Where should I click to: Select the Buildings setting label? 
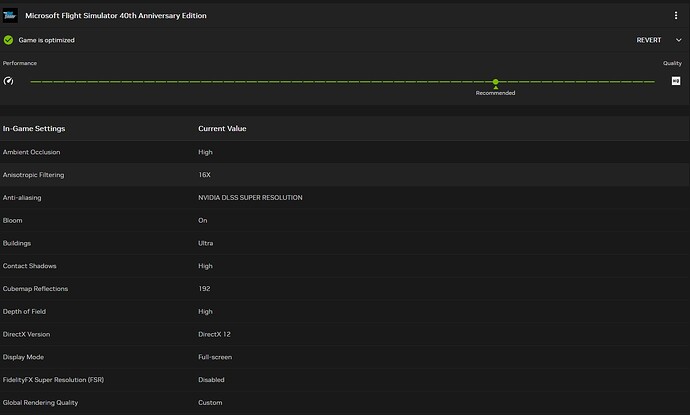click(x=17, y=243)
